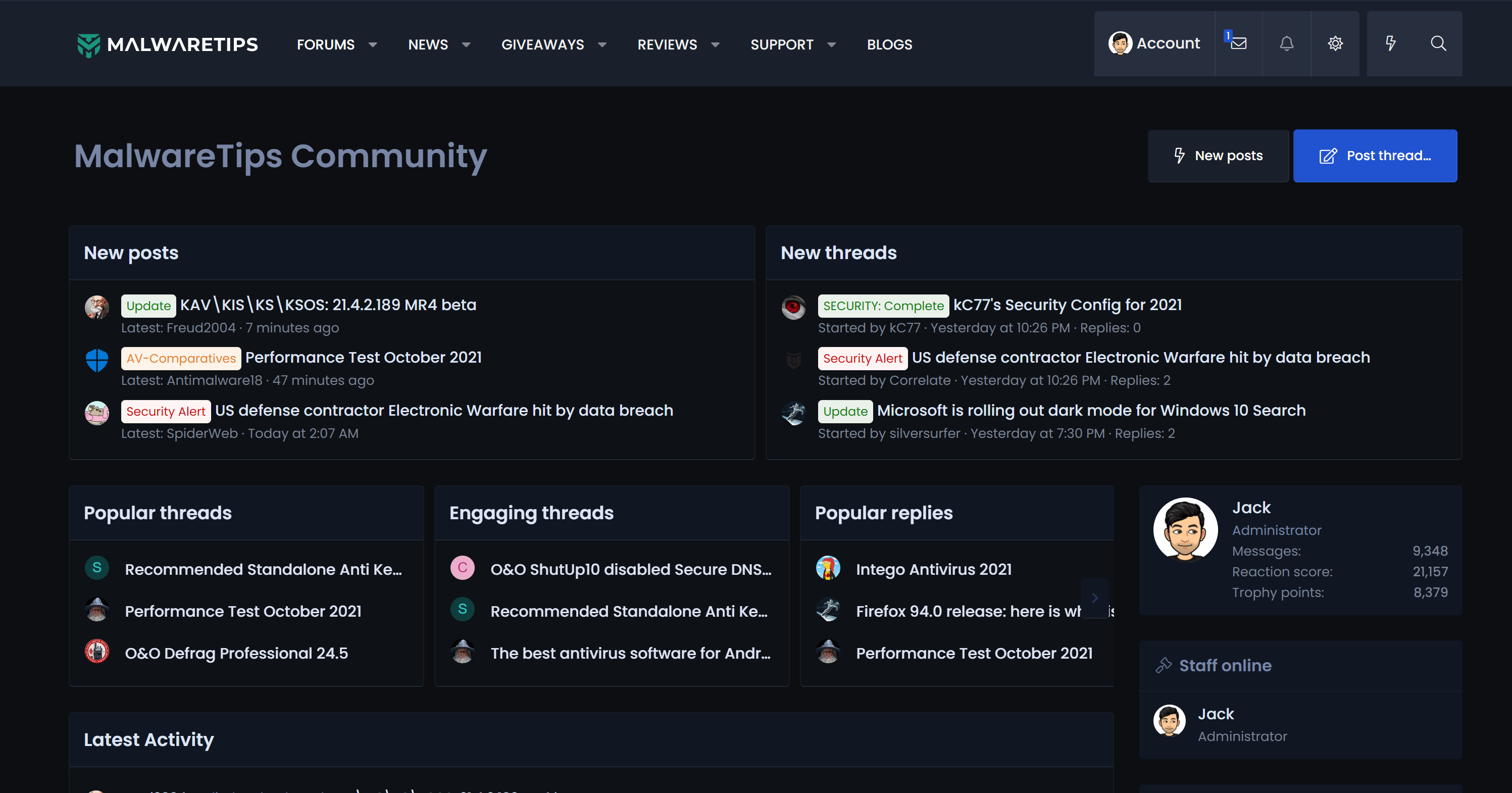This screenshot has height=793, width=1512.
Task: Click the Post thread button
Action: (1375, 156)
